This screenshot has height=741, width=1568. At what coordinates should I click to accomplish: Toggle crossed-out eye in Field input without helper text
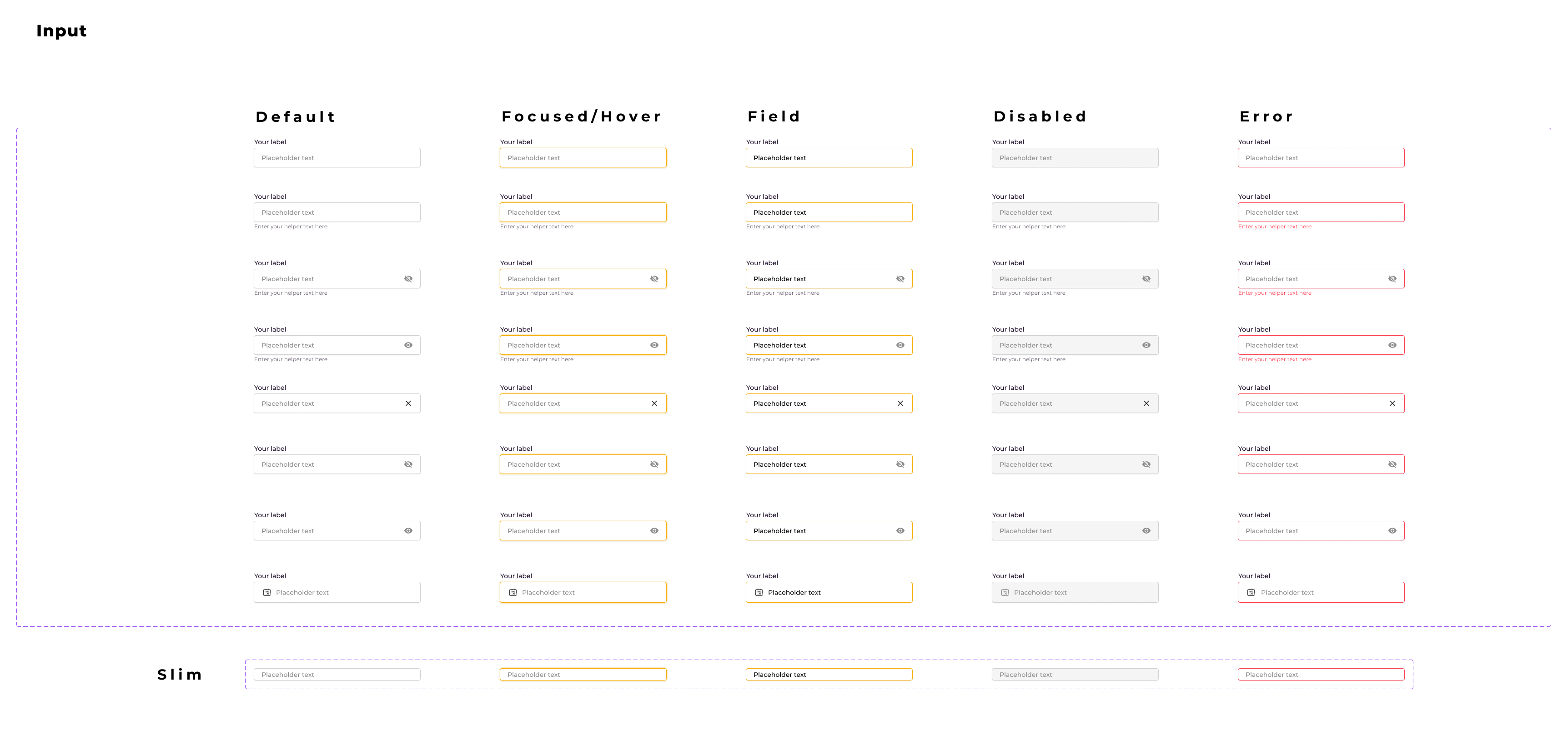[x=900, y=464]
